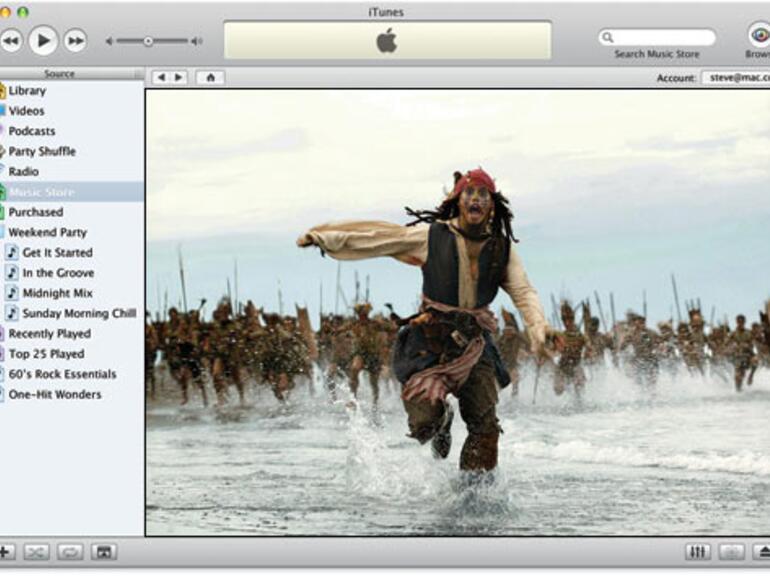Toggle Repeat mode in bottom bar
The height and width of the screenshot is (578, 770).
pos(70,551)
